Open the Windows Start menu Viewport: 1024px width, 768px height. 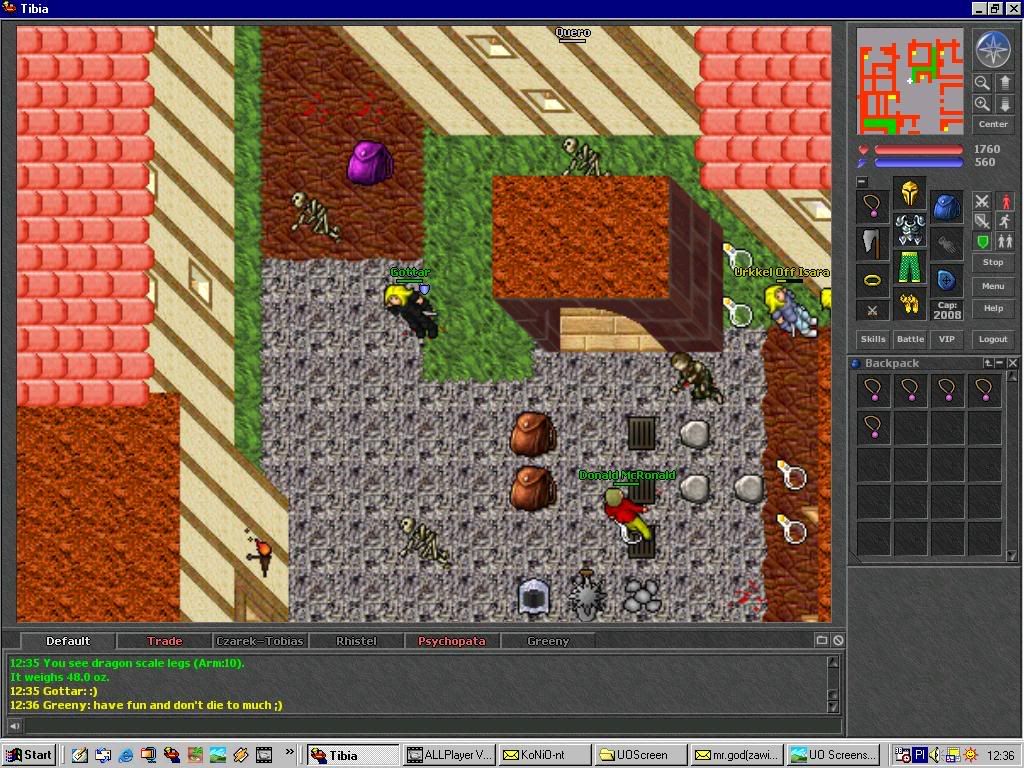pyautogui.click(x=29, y=755)
